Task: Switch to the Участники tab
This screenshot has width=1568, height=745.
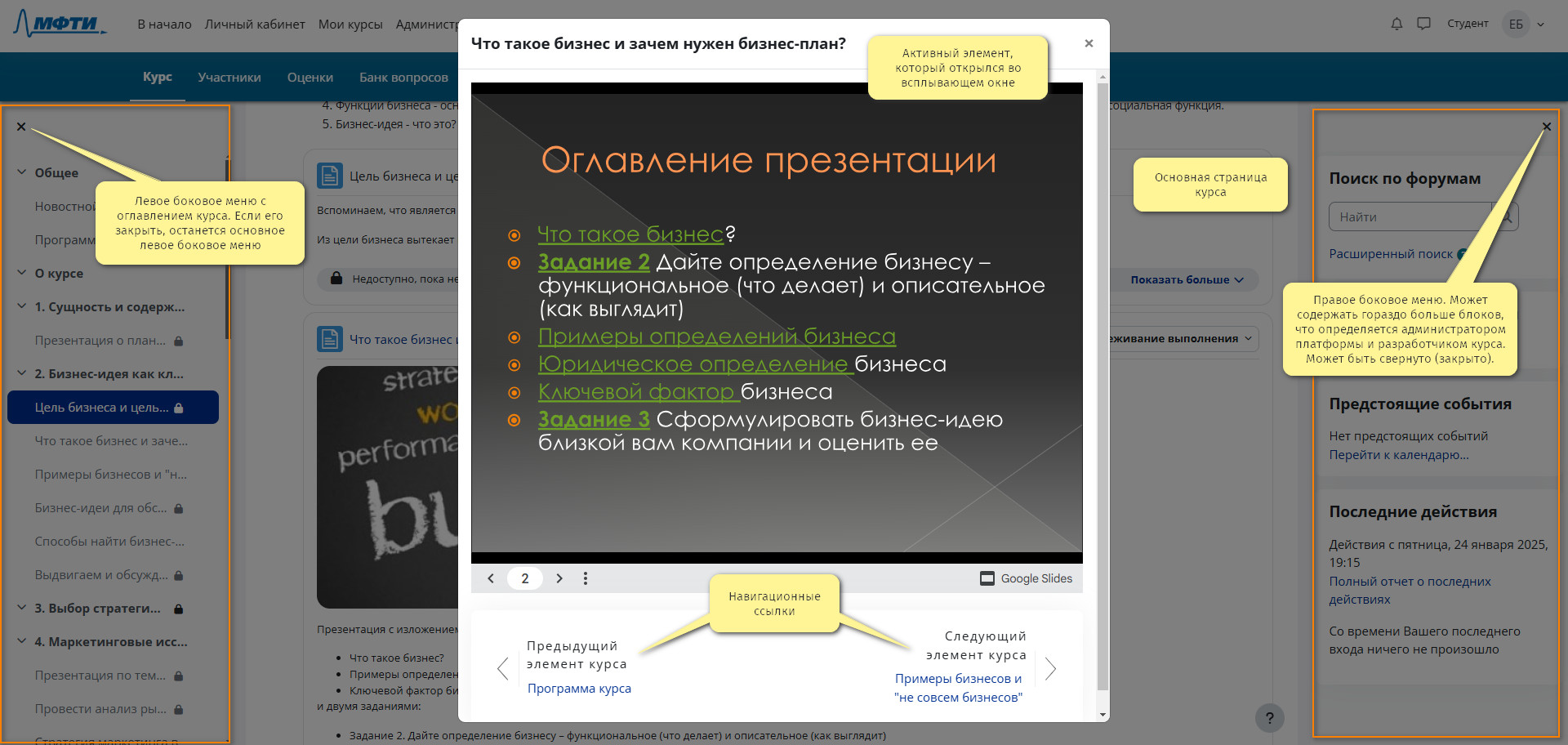Action: [229, 77]
